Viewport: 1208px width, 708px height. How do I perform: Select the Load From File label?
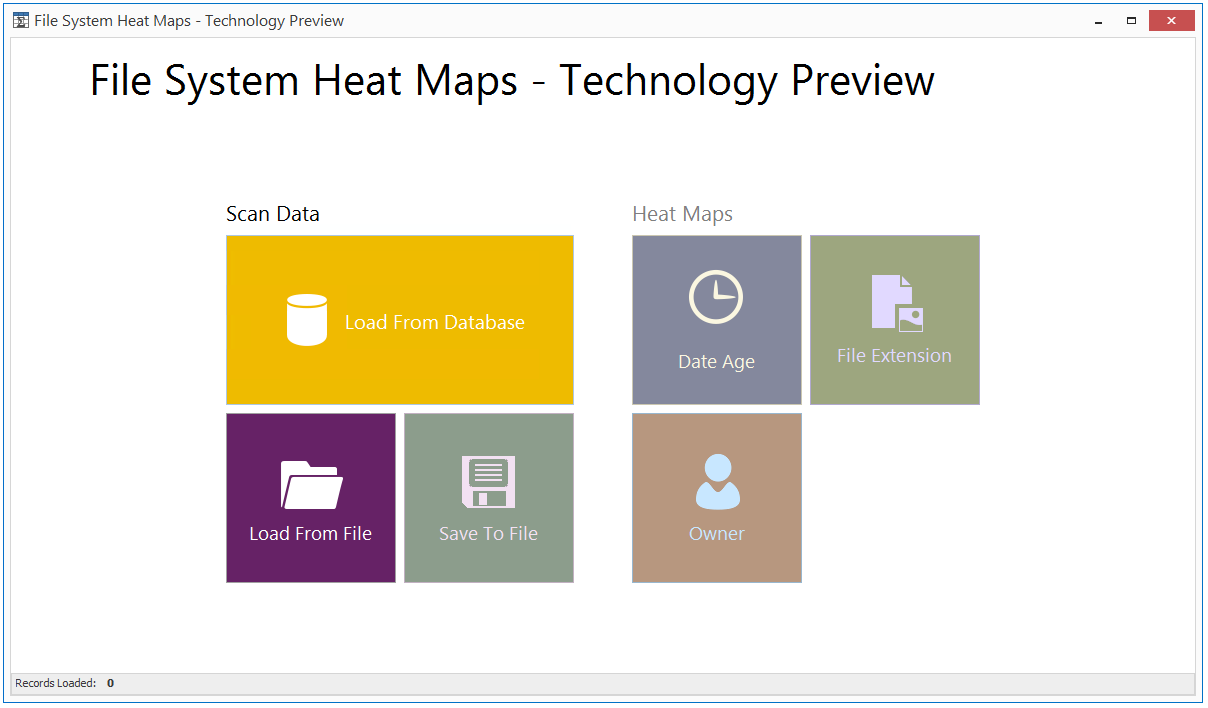tap(310, 533)
